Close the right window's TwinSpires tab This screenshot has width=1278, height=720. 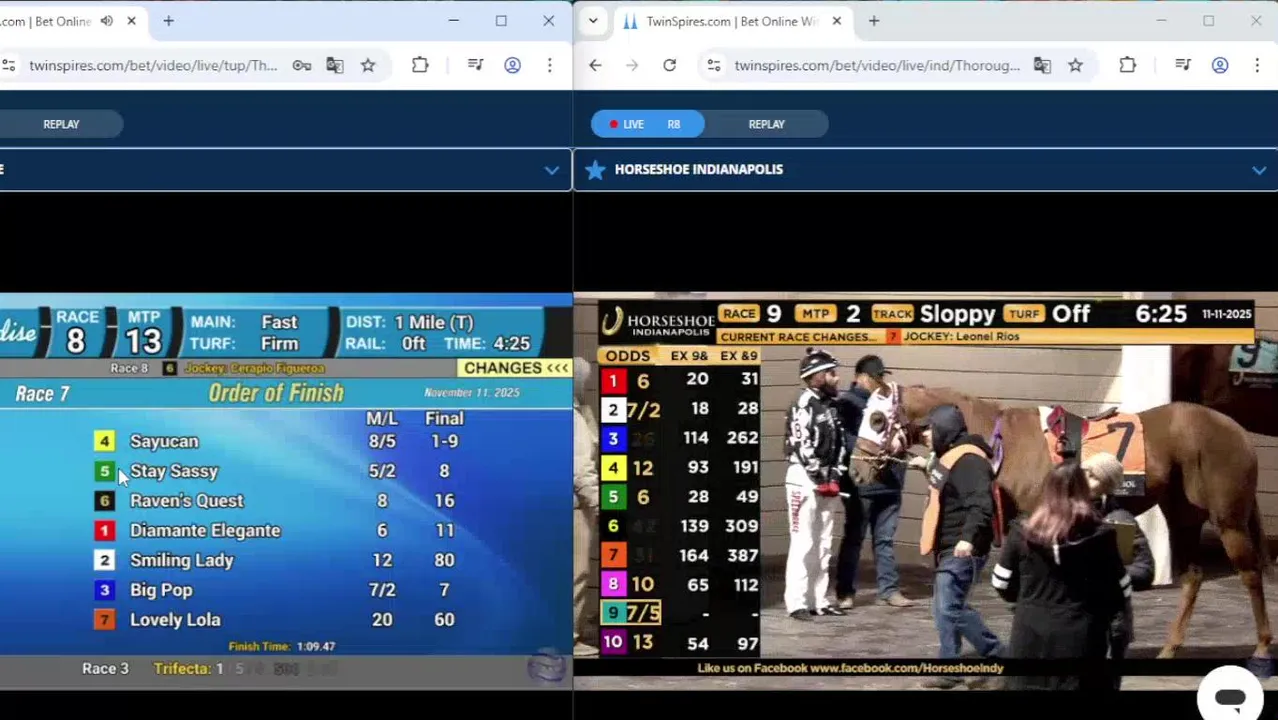[836, 21]
